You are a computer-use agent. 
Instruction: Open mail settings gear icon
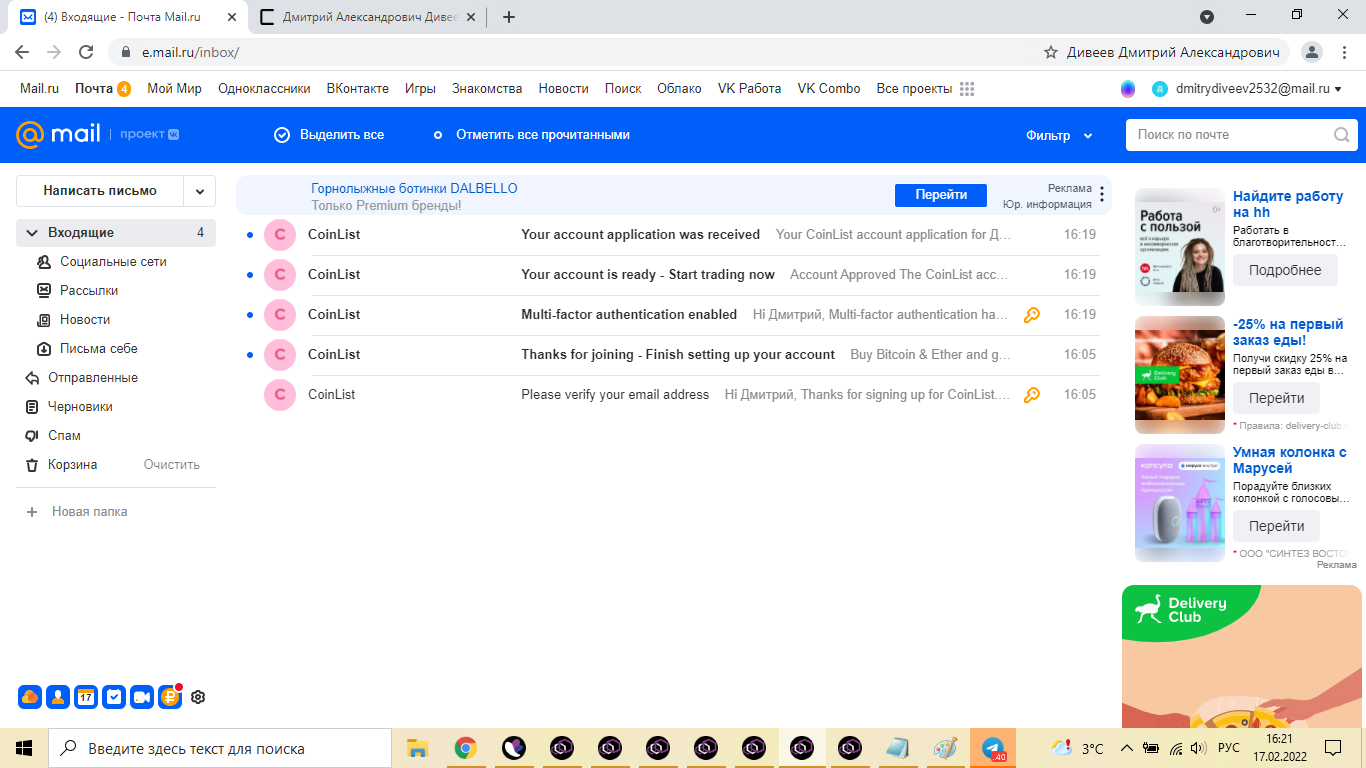pos(198,697)
